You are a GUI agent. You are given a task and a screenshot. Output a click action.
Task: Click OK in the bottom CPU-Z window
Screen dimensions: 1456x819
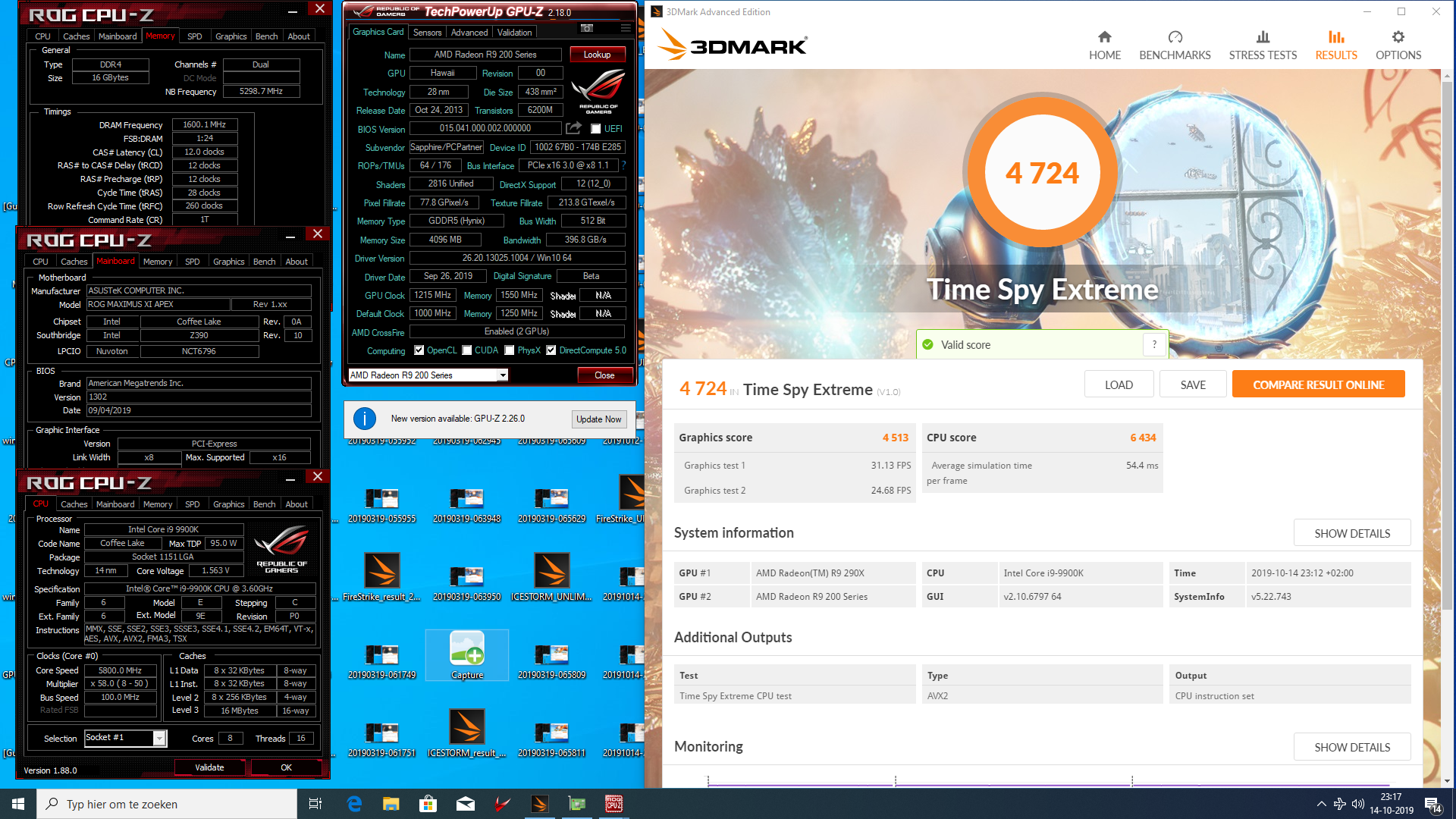point(286,767)
